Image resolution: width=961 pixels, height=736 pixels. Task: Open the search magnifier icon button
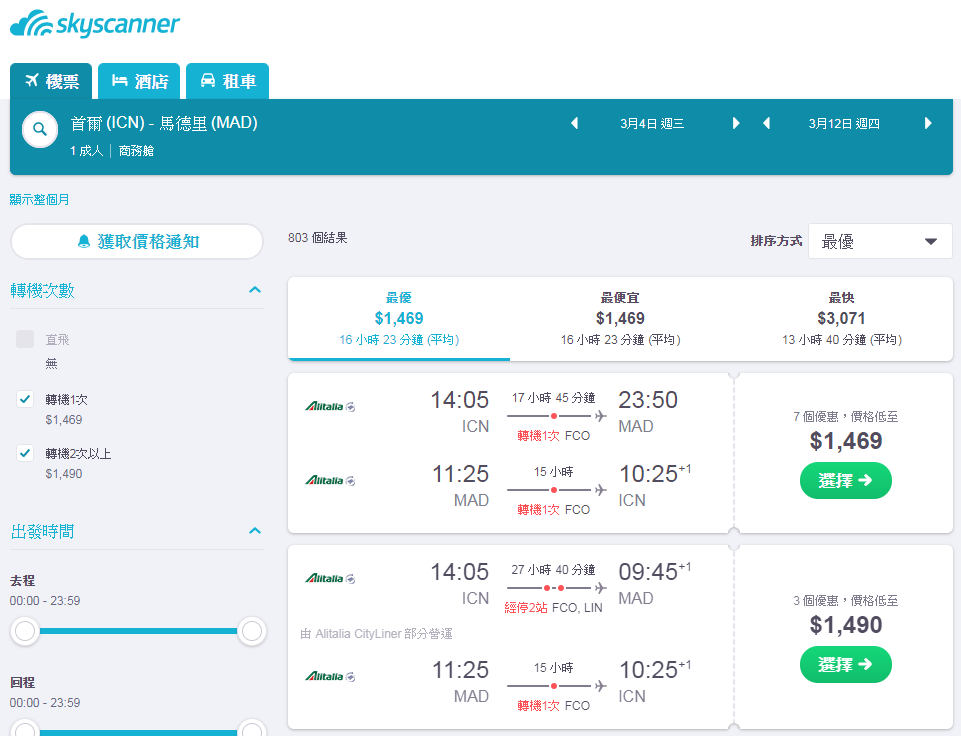click(x=40, y=129)
